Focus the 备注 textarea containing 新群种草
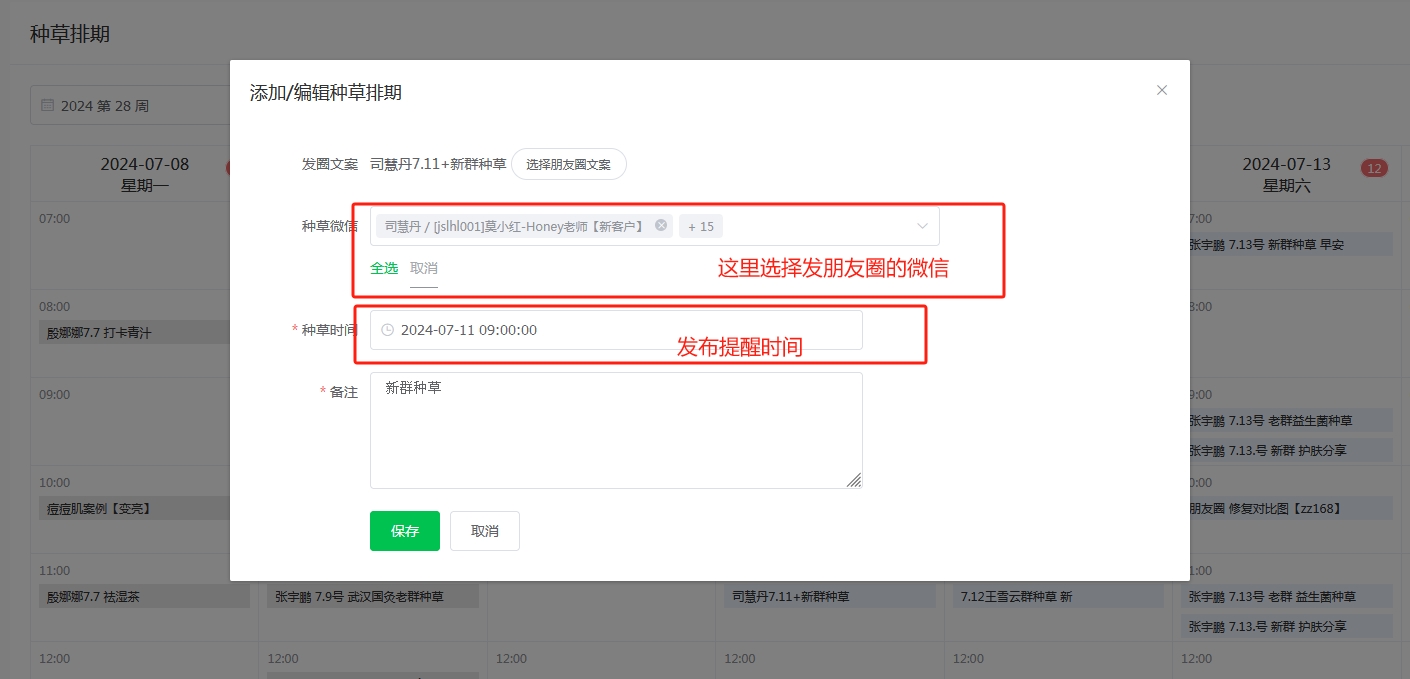 pyautogui.click(x=616, y=431)
